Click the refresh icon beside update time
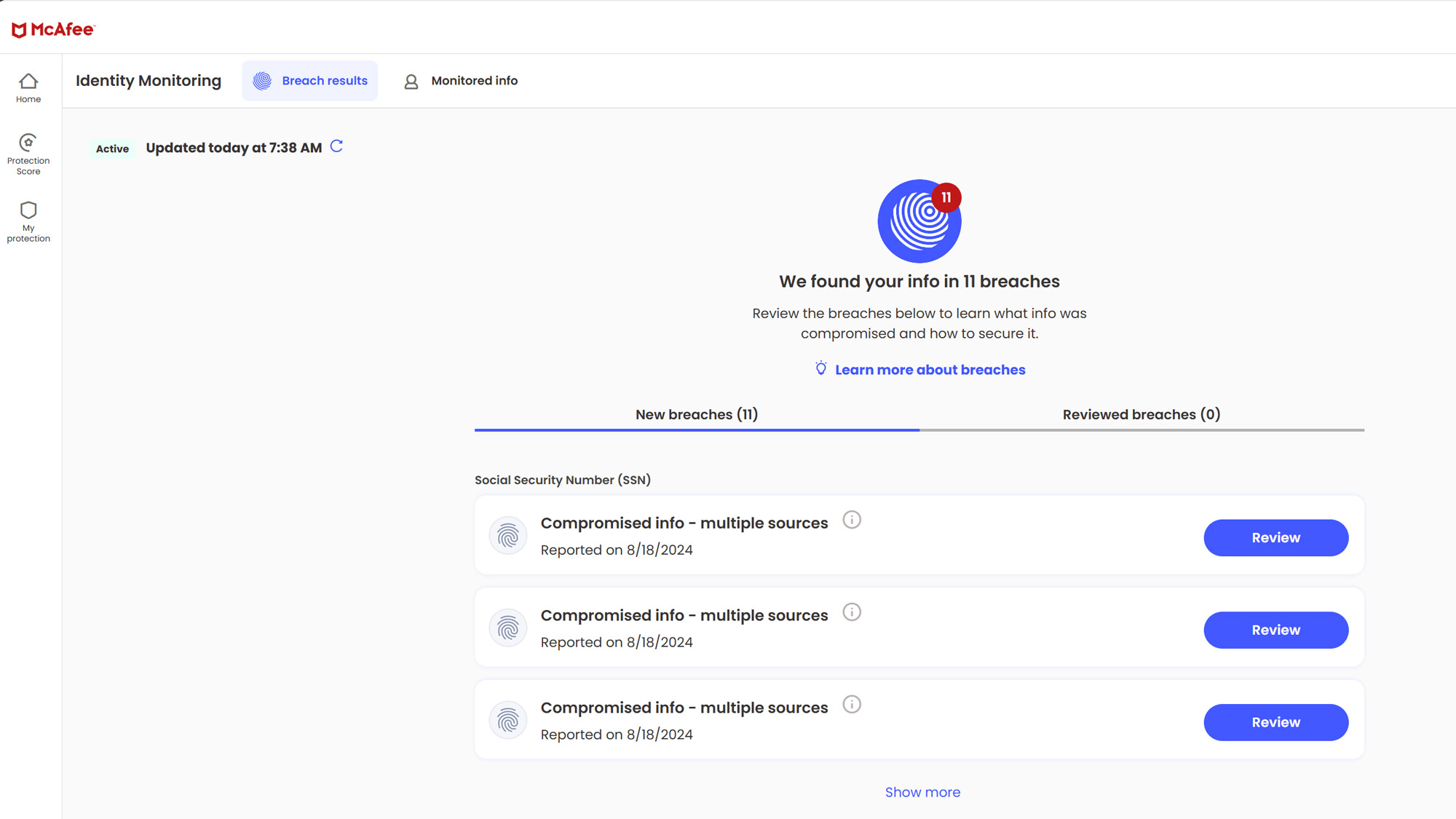The width and height of the screenshot is (1456, 819). 336,146
